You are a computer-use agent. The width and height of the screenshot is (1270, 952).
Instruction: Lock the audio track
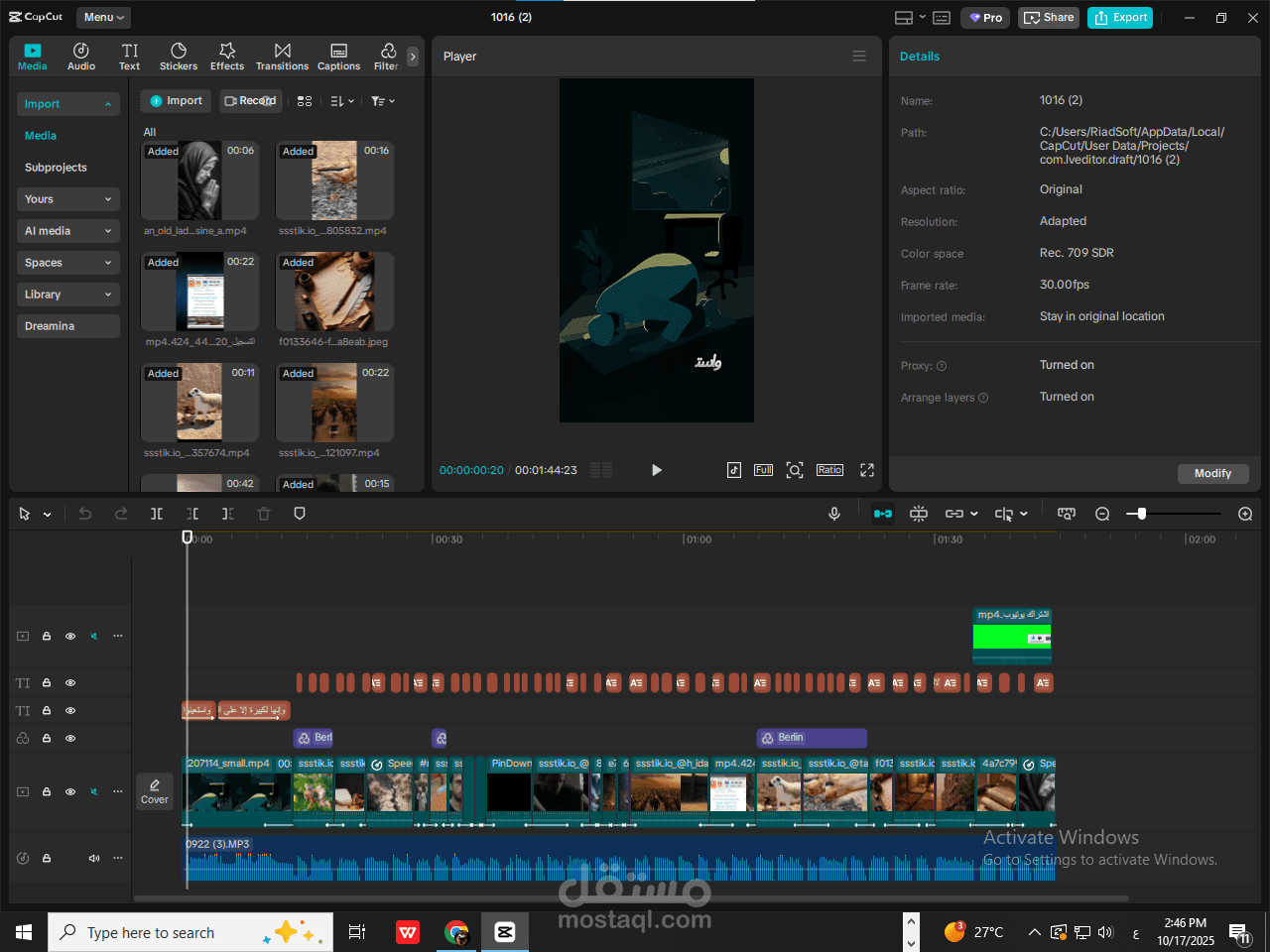tap(47, 858)
